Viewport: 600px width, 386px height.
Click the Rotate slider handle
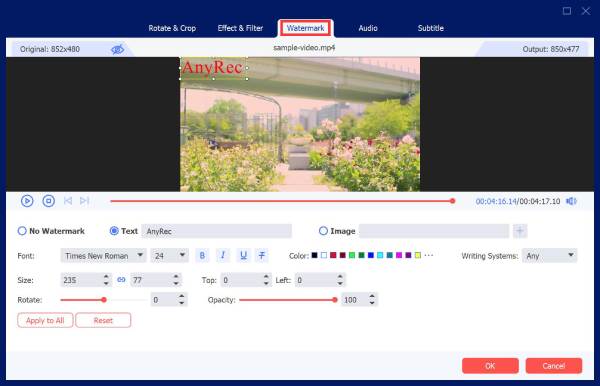[104, 300]
